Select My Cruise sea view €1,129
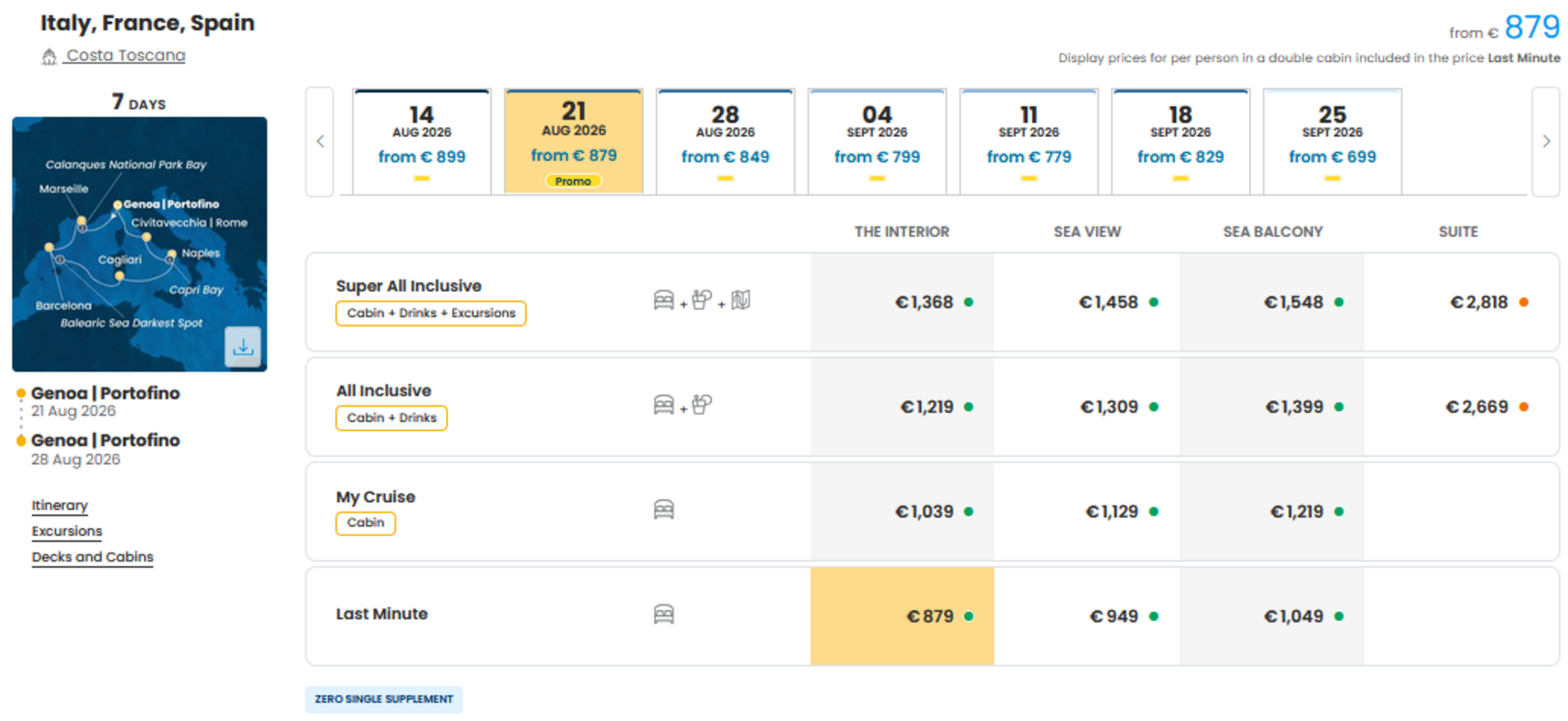 [1087, 511]
